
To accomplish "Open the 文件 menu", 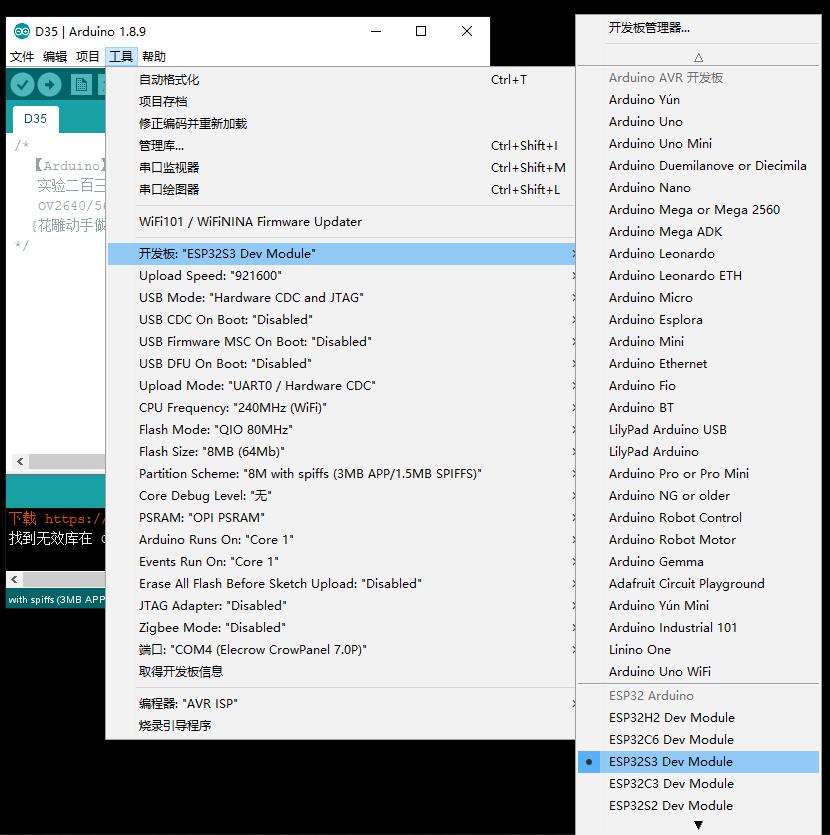I will coord(22,56).
